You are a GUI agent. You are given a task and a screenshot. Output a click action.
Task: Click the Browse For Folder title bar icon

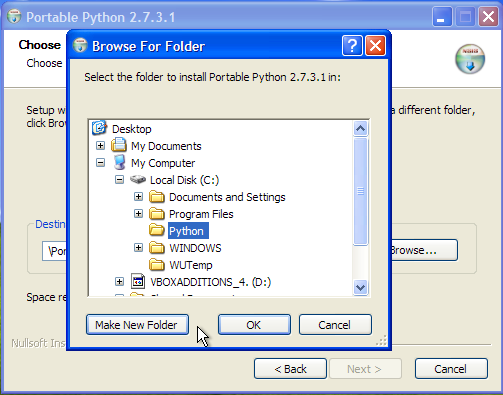pos(80,46)
